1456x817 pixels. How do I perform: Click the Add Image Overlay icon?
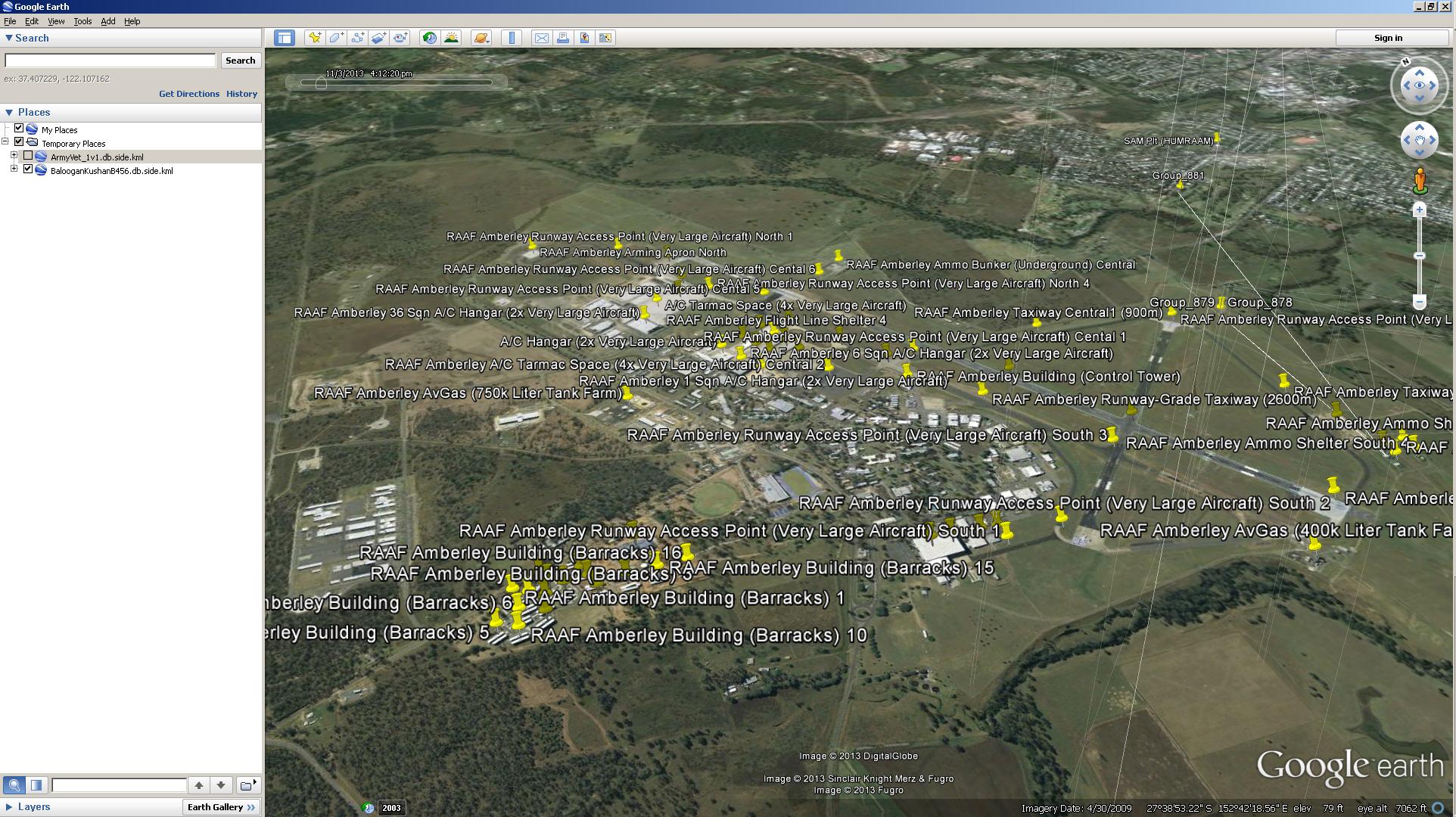pos(379,38)
